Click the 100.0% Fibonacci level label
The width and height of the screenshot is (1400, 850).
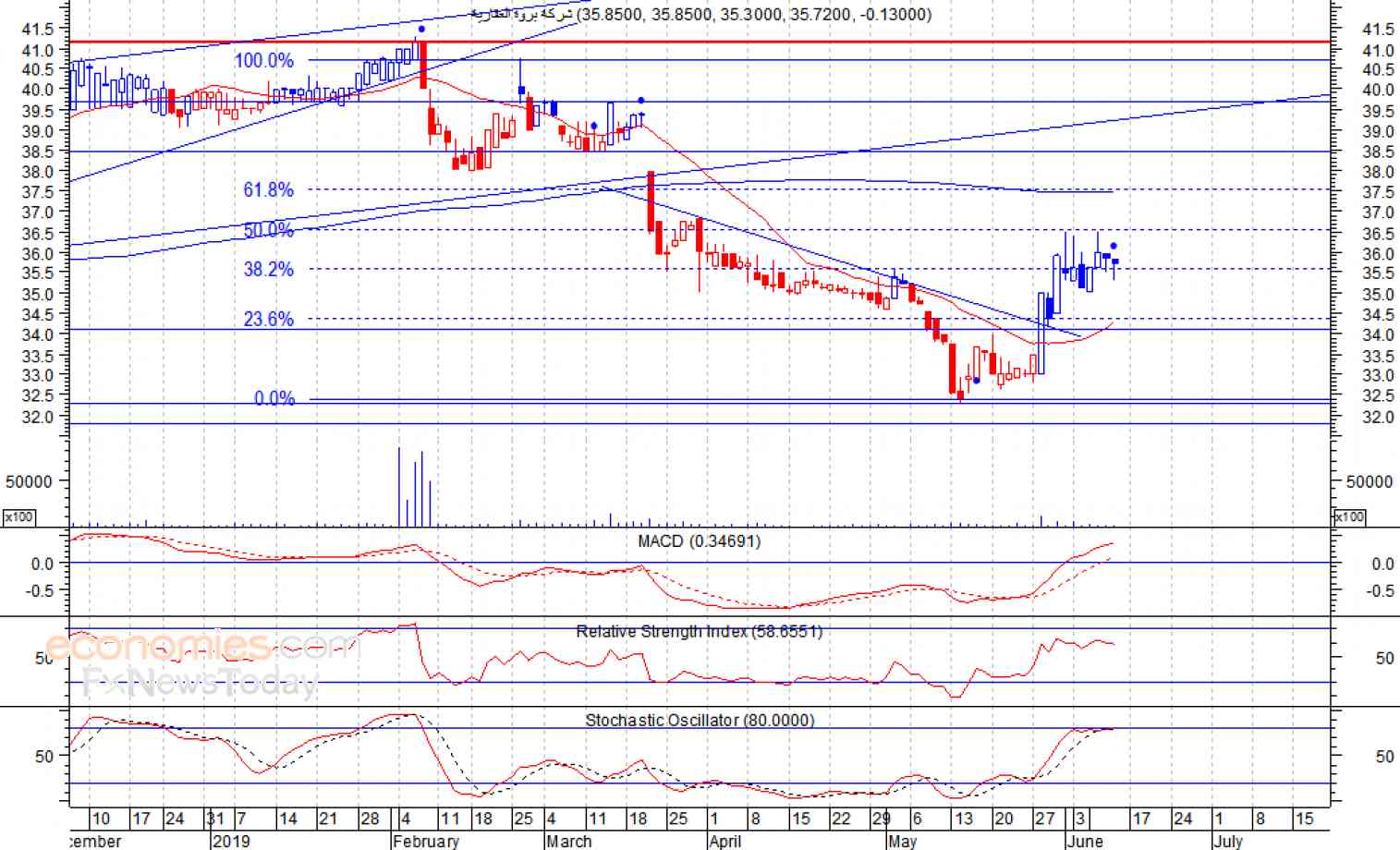[263, 61]
